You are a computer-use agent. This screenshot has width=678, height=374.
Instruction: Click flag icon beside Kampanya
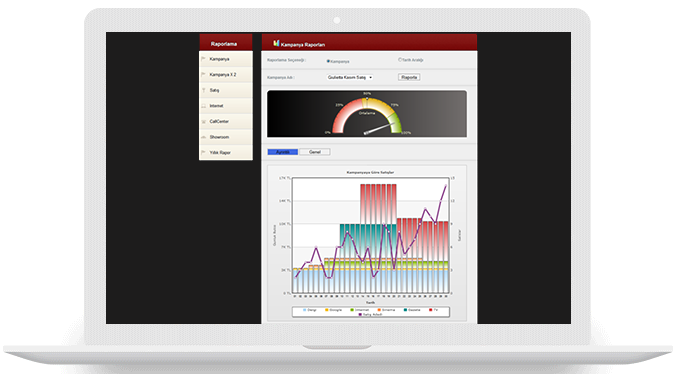pos(204,59)
